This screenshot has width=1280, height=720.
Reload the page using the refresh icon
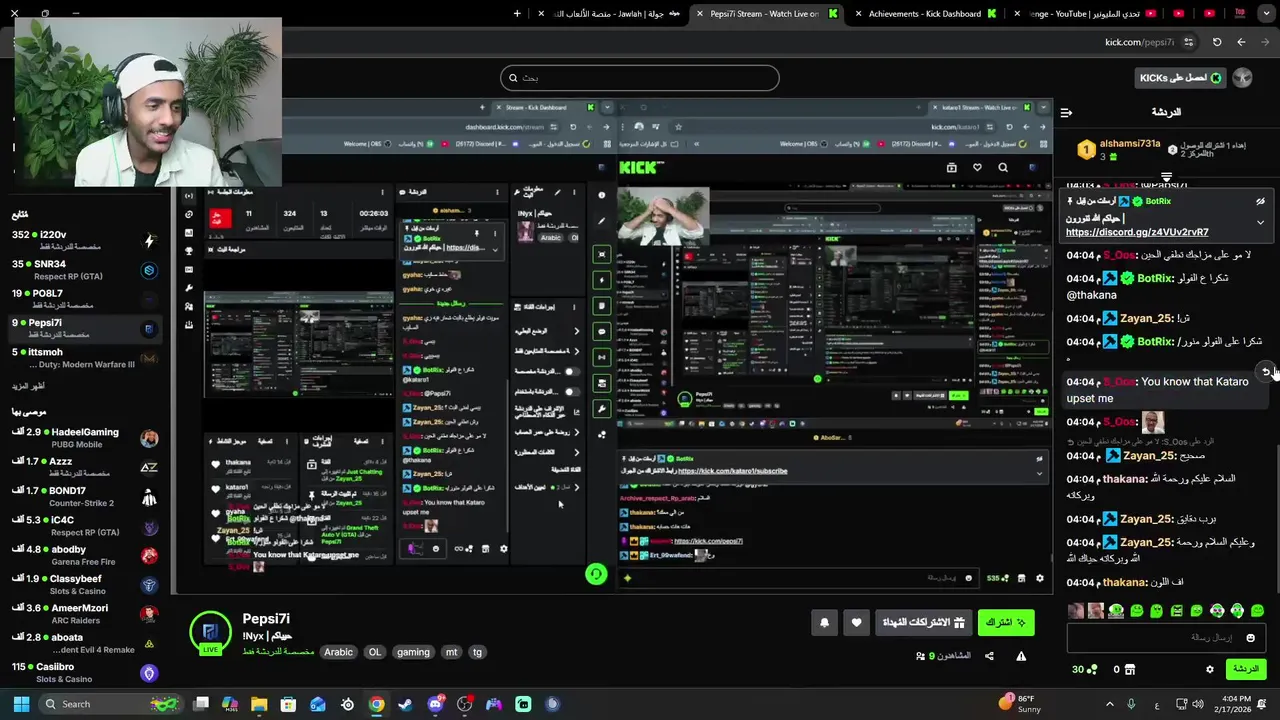point(1217,42)
